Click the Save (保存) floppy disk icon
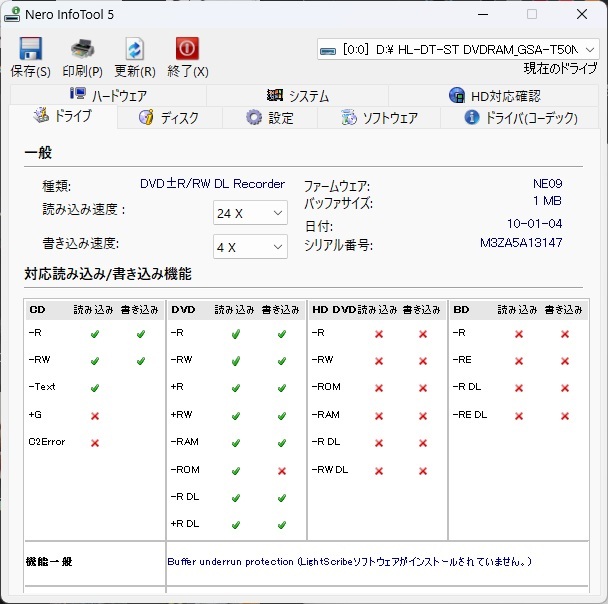This screenshot has height=604, width=609. pyautogui.click(x=30, y=49)
